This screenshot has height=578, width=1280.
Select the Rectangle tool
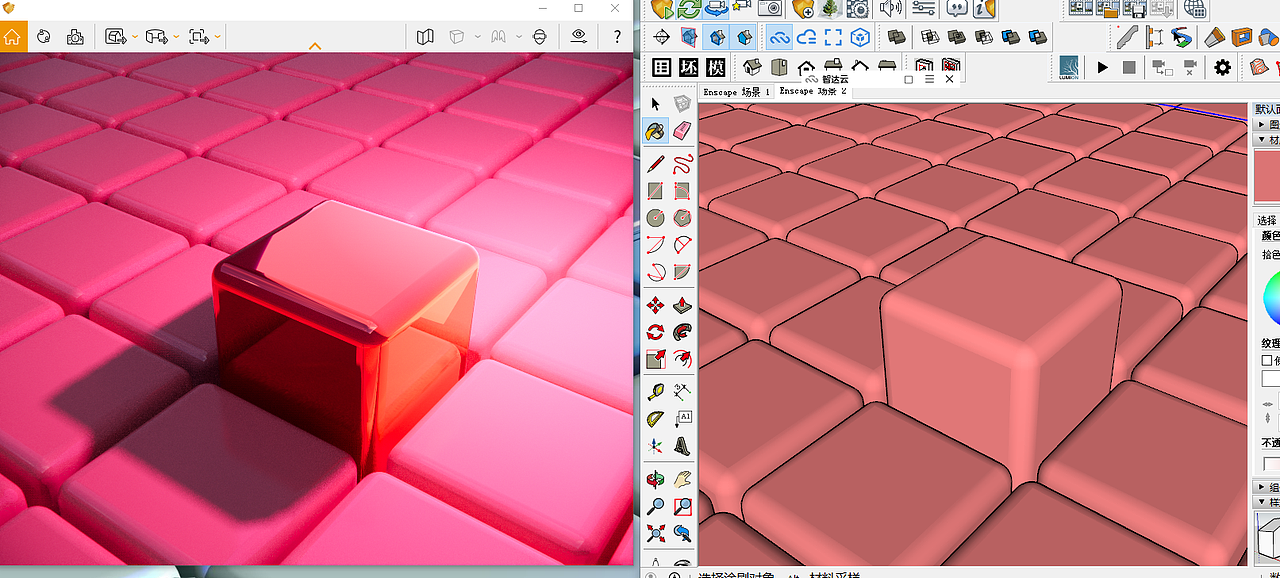[x=656, y=191]
